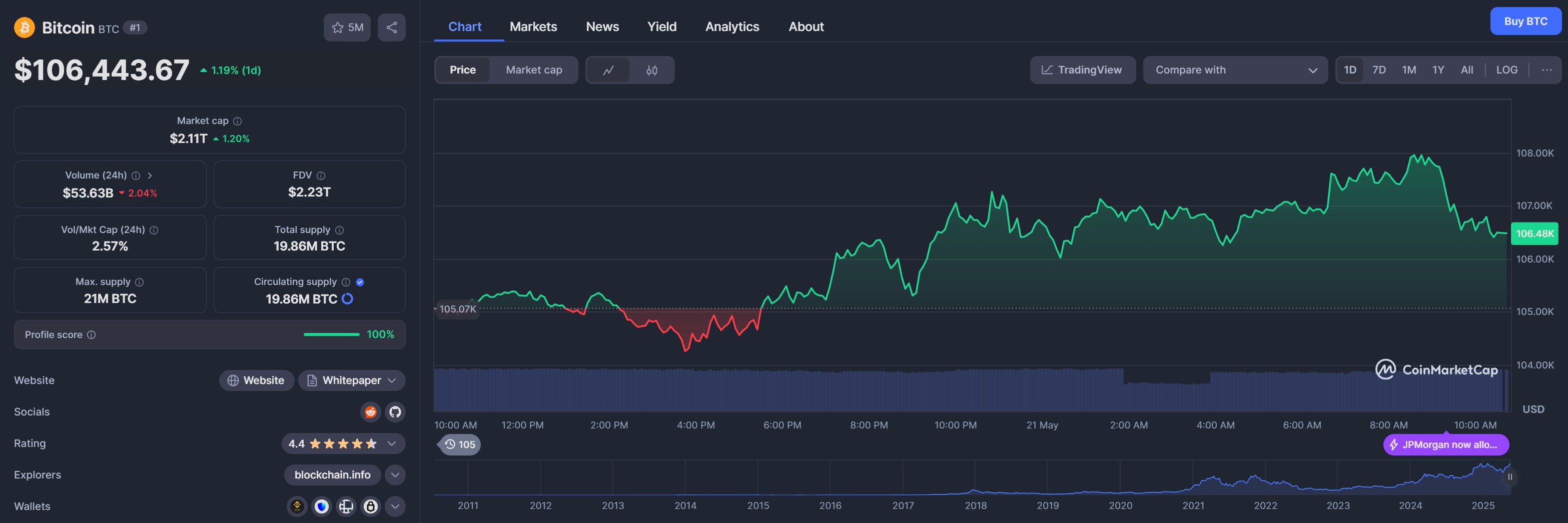Click the $2.11T market cap value
The height and width of the screenshot is (523, 1568).
tap(189, 138)
